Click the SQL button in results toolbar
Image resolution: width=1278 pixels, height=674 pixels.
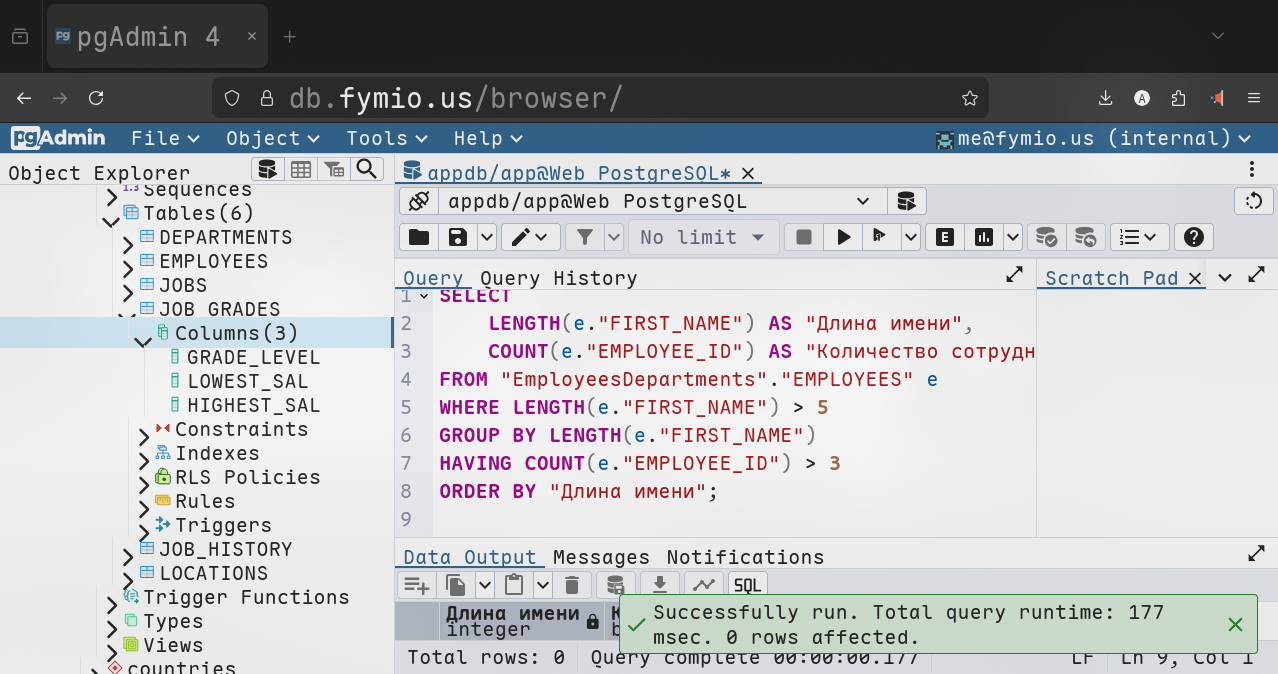747,585
